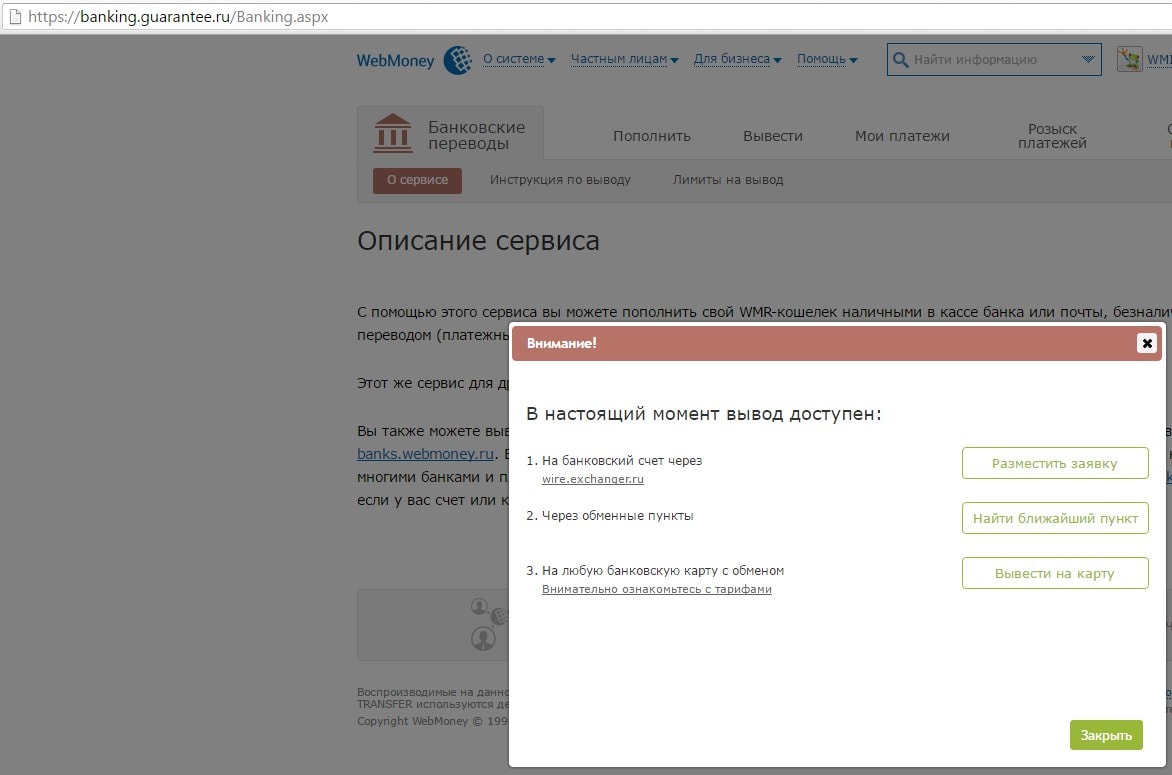
Task: Open the Вывести tab
Action: tap(773, 136)
